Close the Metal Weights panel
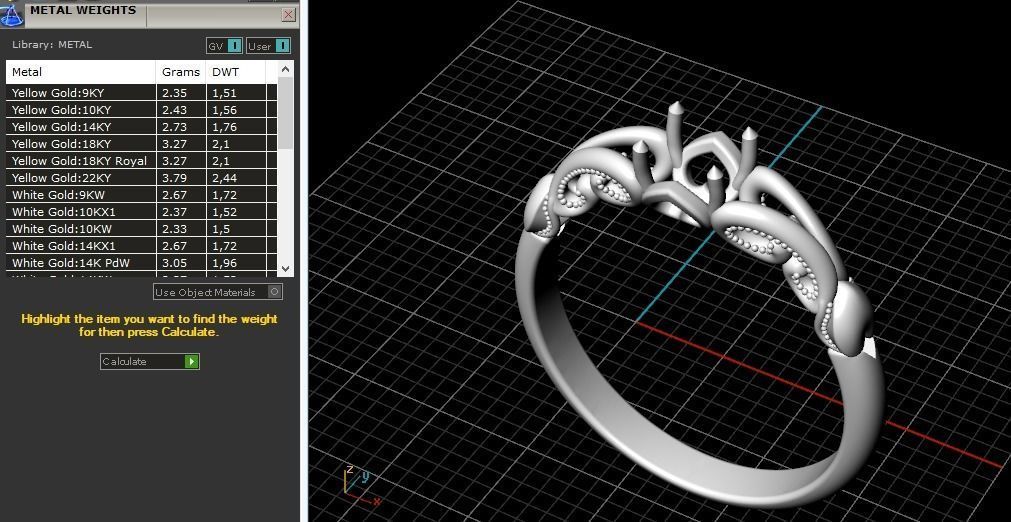Screen dimensions: 1011x522 [289, 15]
